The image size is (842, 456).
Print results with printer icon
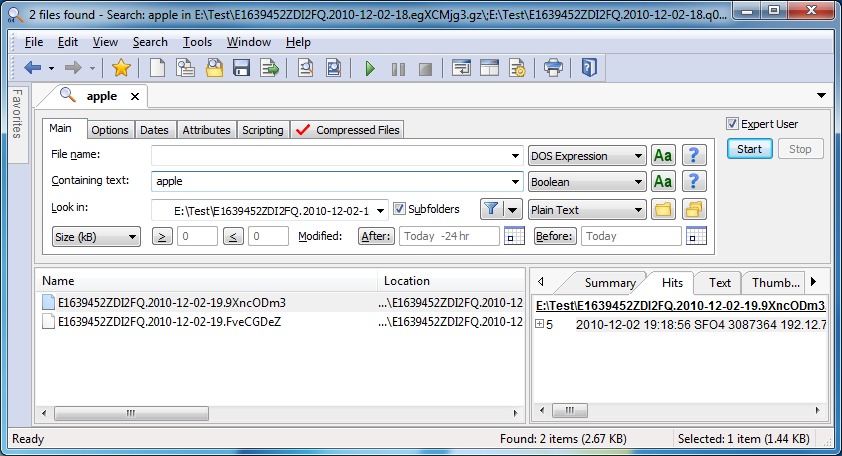click(553, 68)
